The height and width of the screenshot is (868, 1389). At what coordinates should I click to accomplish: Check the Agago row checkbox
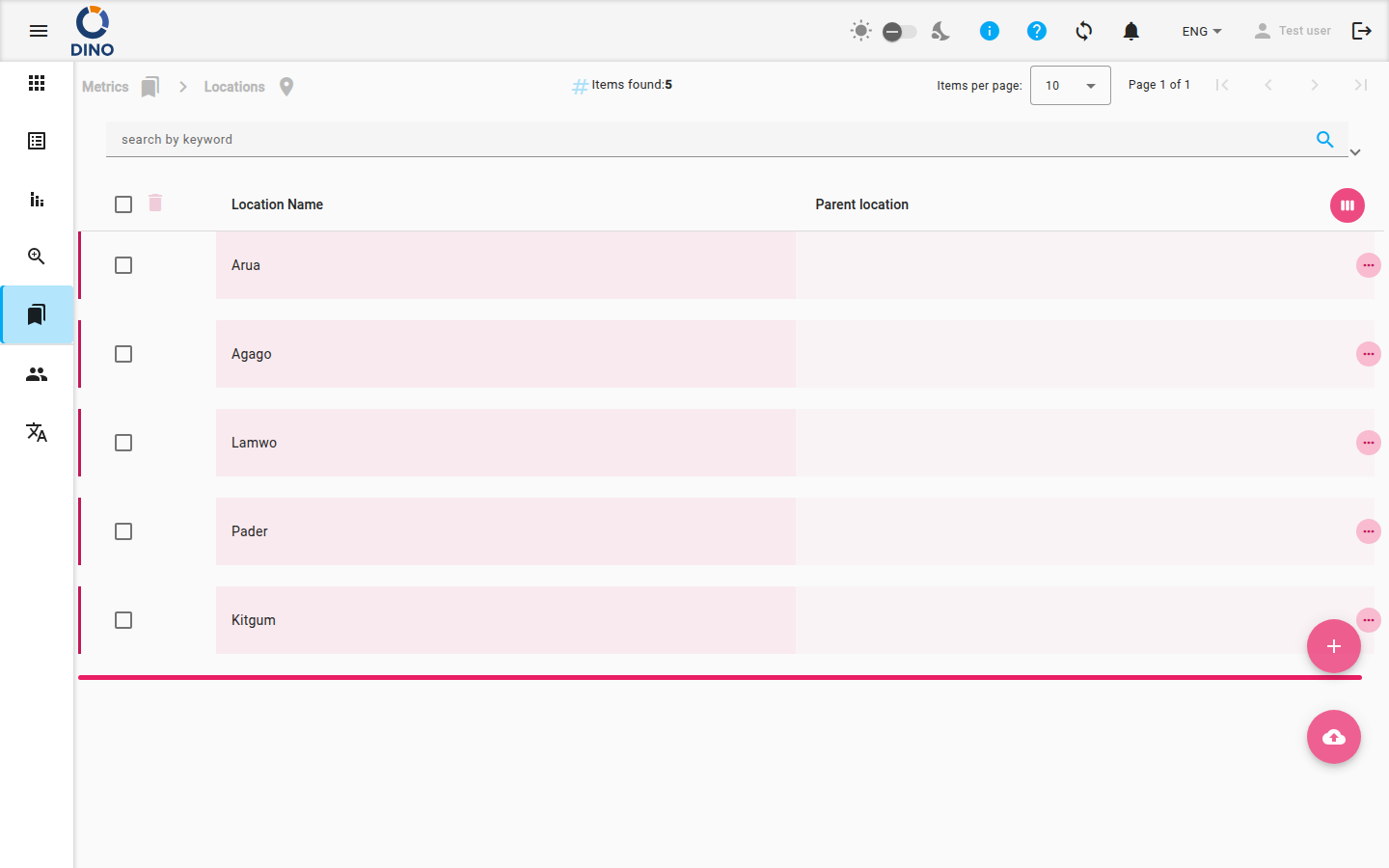pos(123,354)
